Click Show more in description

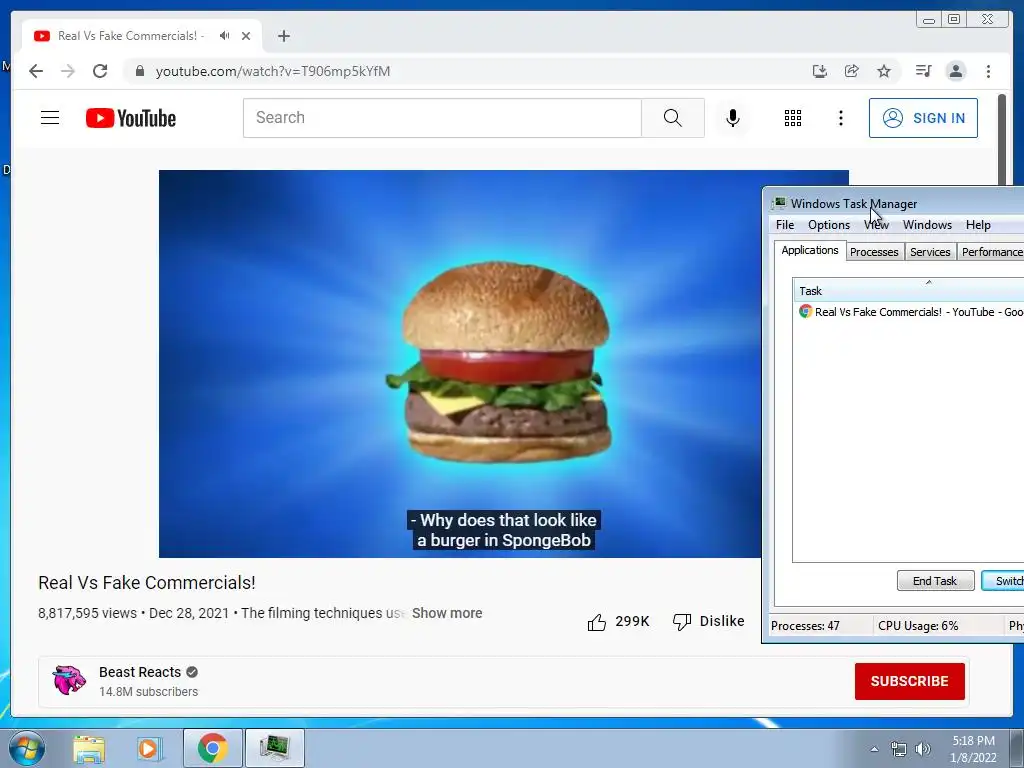(x=447, y=613)
